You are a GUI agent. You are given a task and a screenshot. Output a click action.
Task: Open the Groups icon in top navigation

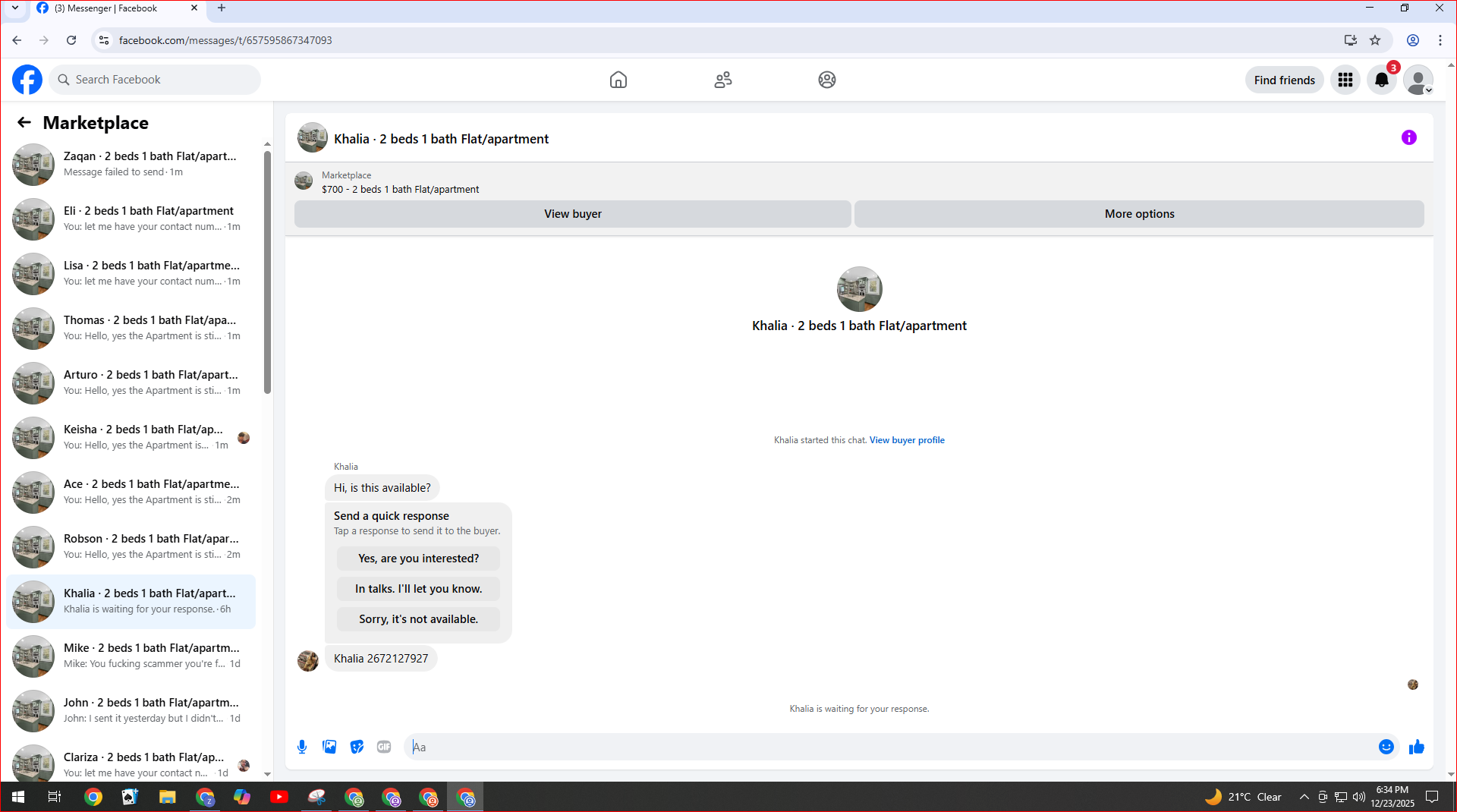pyautogui.click(x=827, y=80)
